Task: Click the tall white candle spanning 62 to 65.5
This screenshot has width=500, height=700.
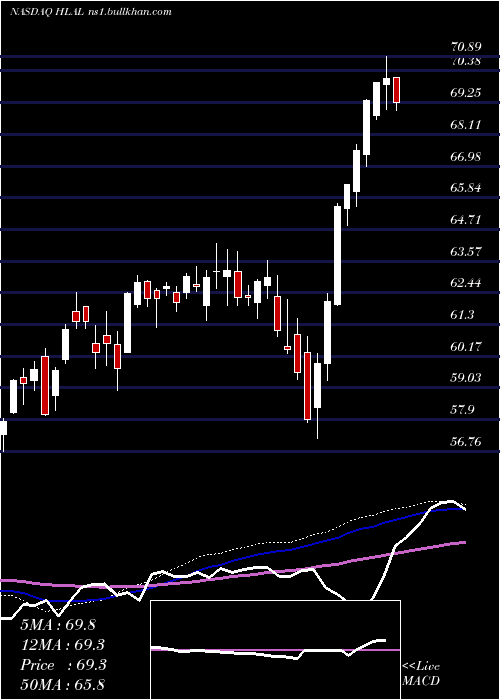Action: 338,255
